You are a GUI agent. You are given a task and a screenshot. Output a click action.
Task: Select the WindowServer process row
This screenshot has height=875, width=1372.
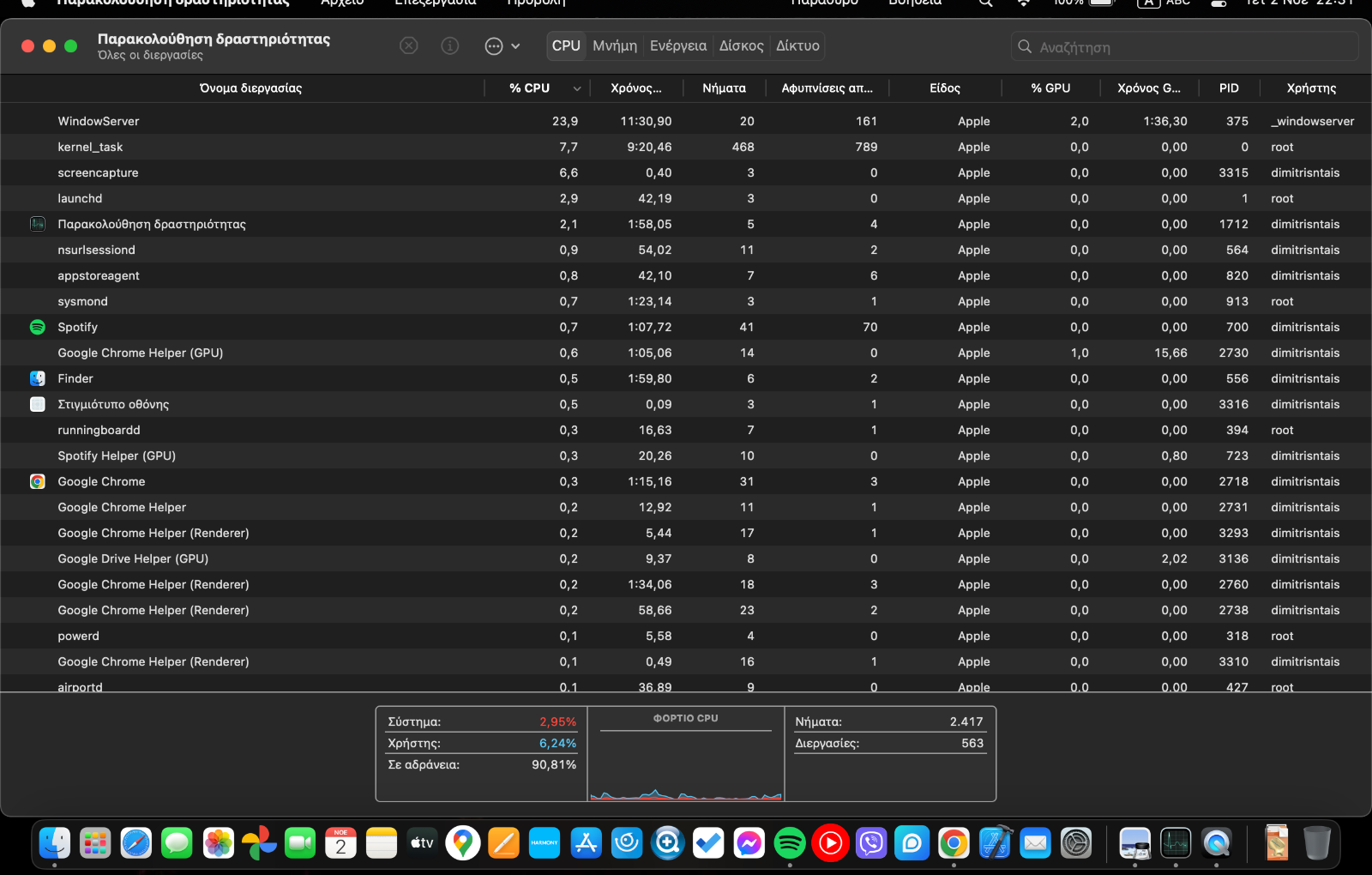point(686,121)
